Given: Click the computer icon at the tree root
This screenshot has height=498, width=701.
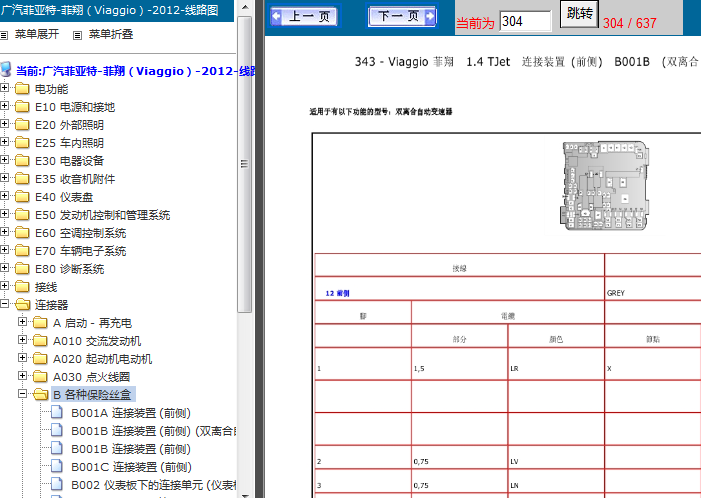Looking at the screenshot, I should point(6,70).
